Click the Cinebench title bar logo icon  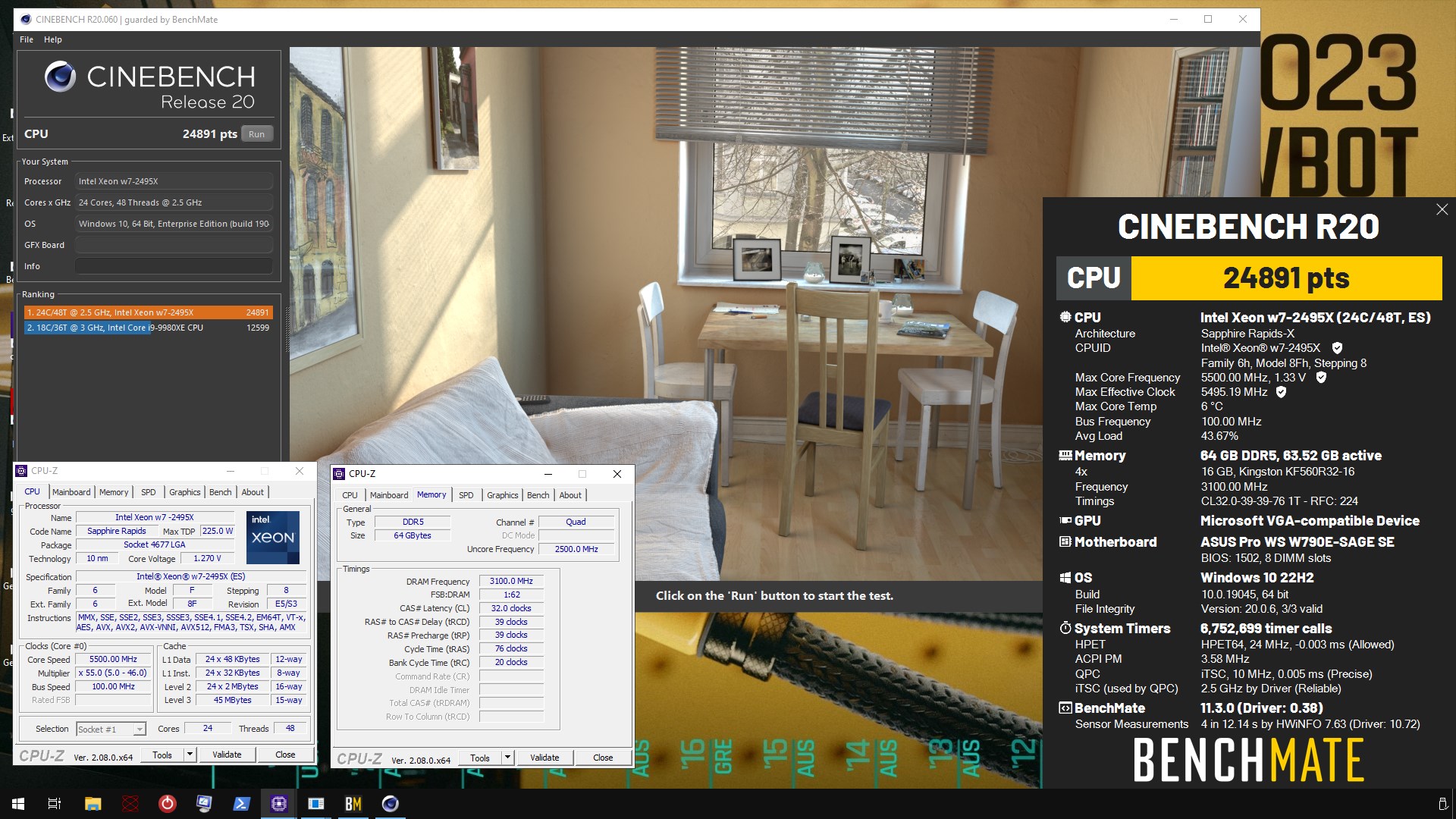pyautogui.click(x=25, y=20)
